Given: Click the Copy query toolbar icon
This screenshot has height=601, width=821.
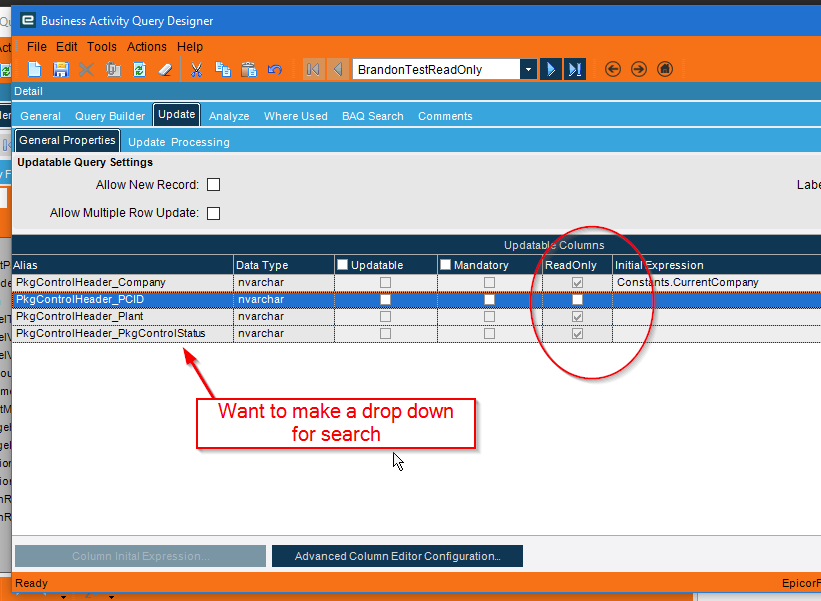Looking at the screenshot, I should (113, 69).
